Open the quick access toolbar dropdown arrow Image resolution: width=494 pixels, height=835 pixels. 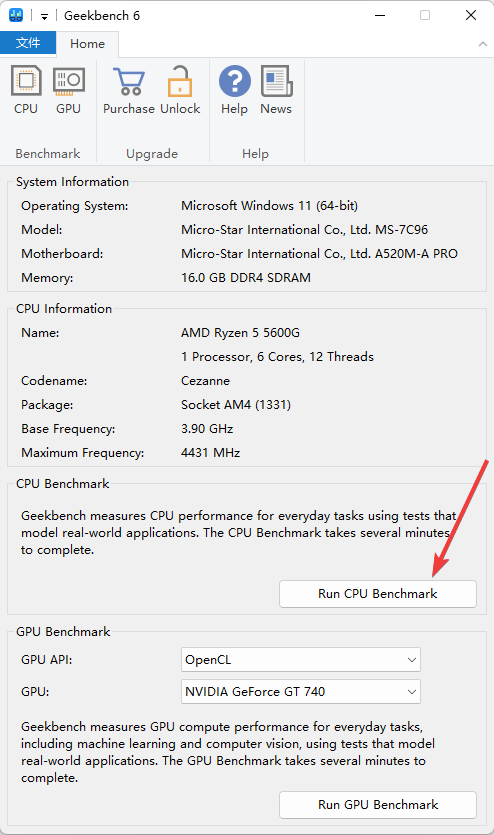click(x=45, y=17)
